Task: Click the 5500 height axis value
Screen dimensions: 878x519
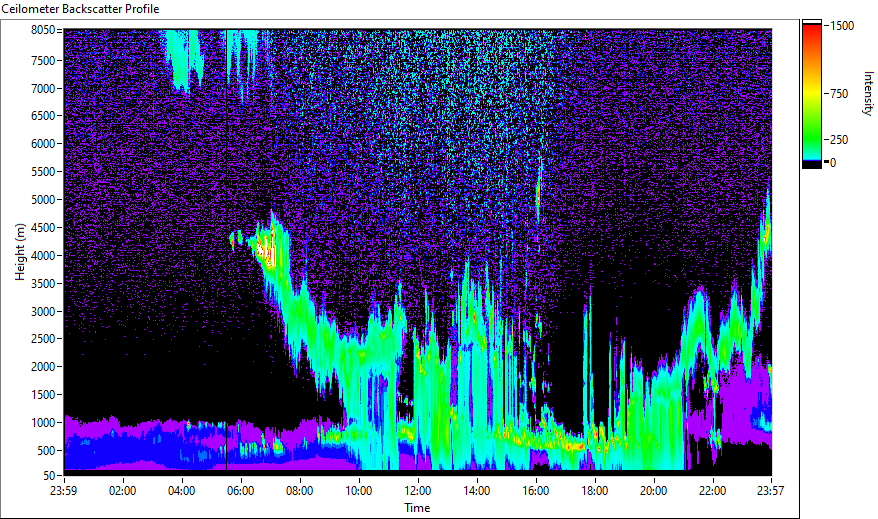Action: [x=43, y=172]
